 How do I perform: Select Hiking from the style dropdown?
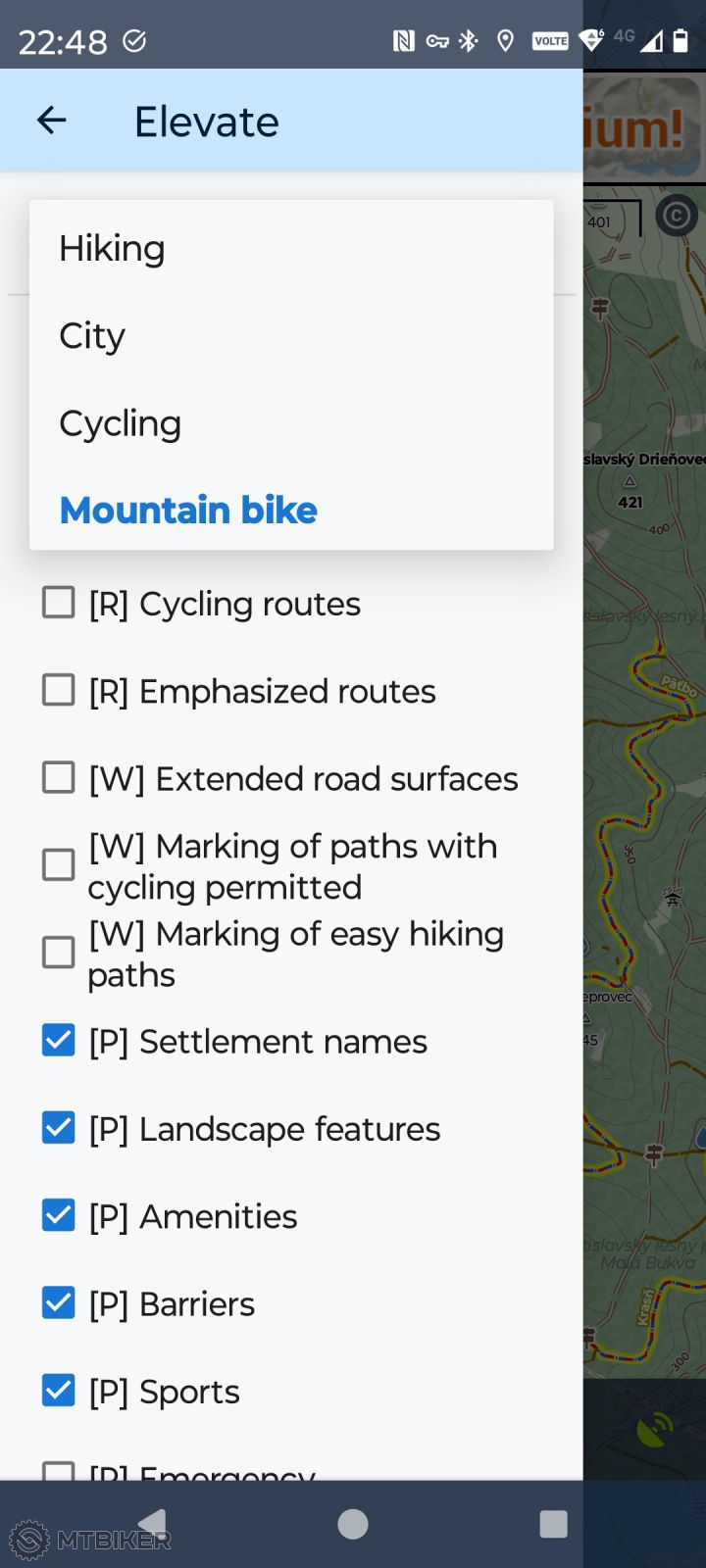pyautogui.click(x=112, y=248)
